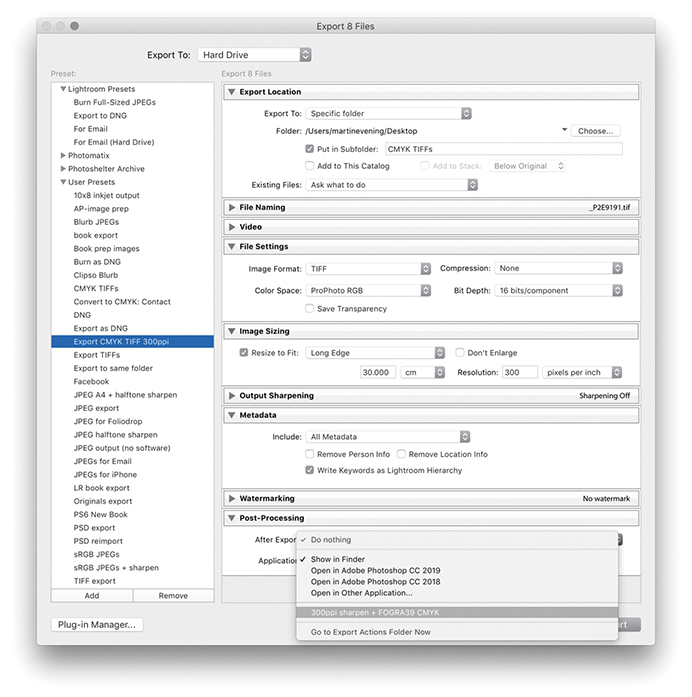Enable Remove Person Info checkbox

click(310, 454)
